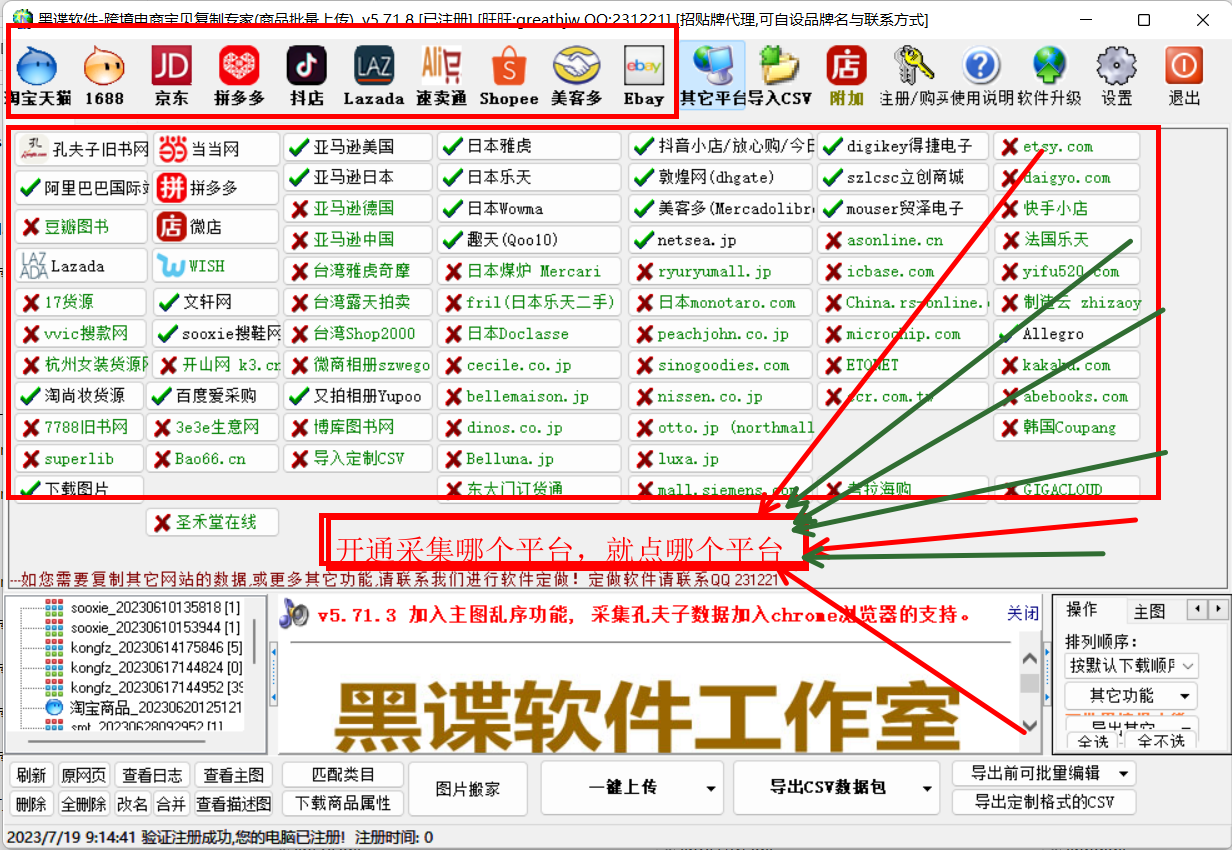This screenshot has height=850, width=1232.
Task: Click the tab strip's right scroll arrow
Action: 1217,609
